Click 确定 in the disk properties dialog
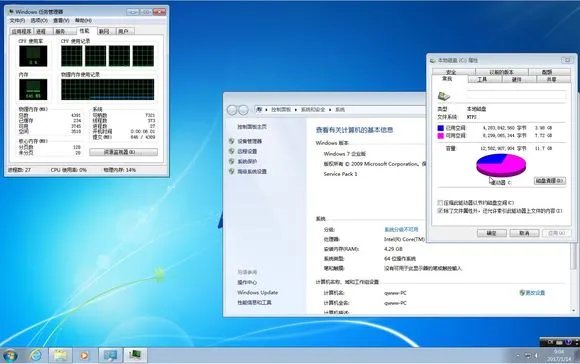Image resolution: width=580 pixels, height=364 pixels. pos(492,233)
